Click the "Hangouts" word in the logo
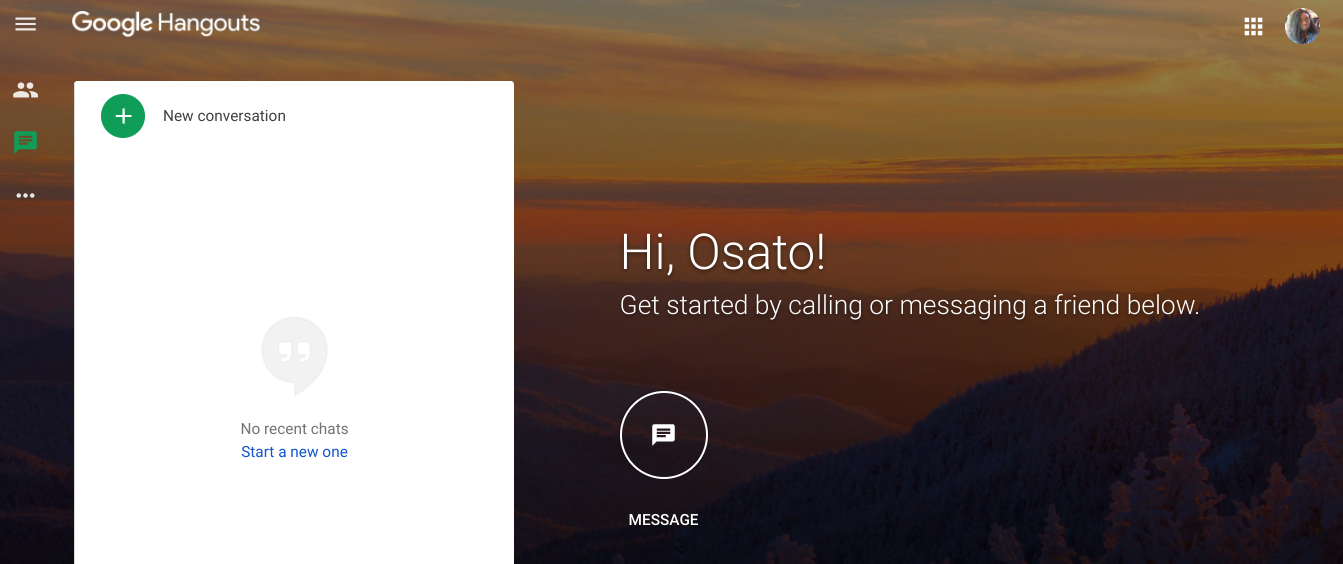Viewport: 1343px width, 564px height. [208, 23]
